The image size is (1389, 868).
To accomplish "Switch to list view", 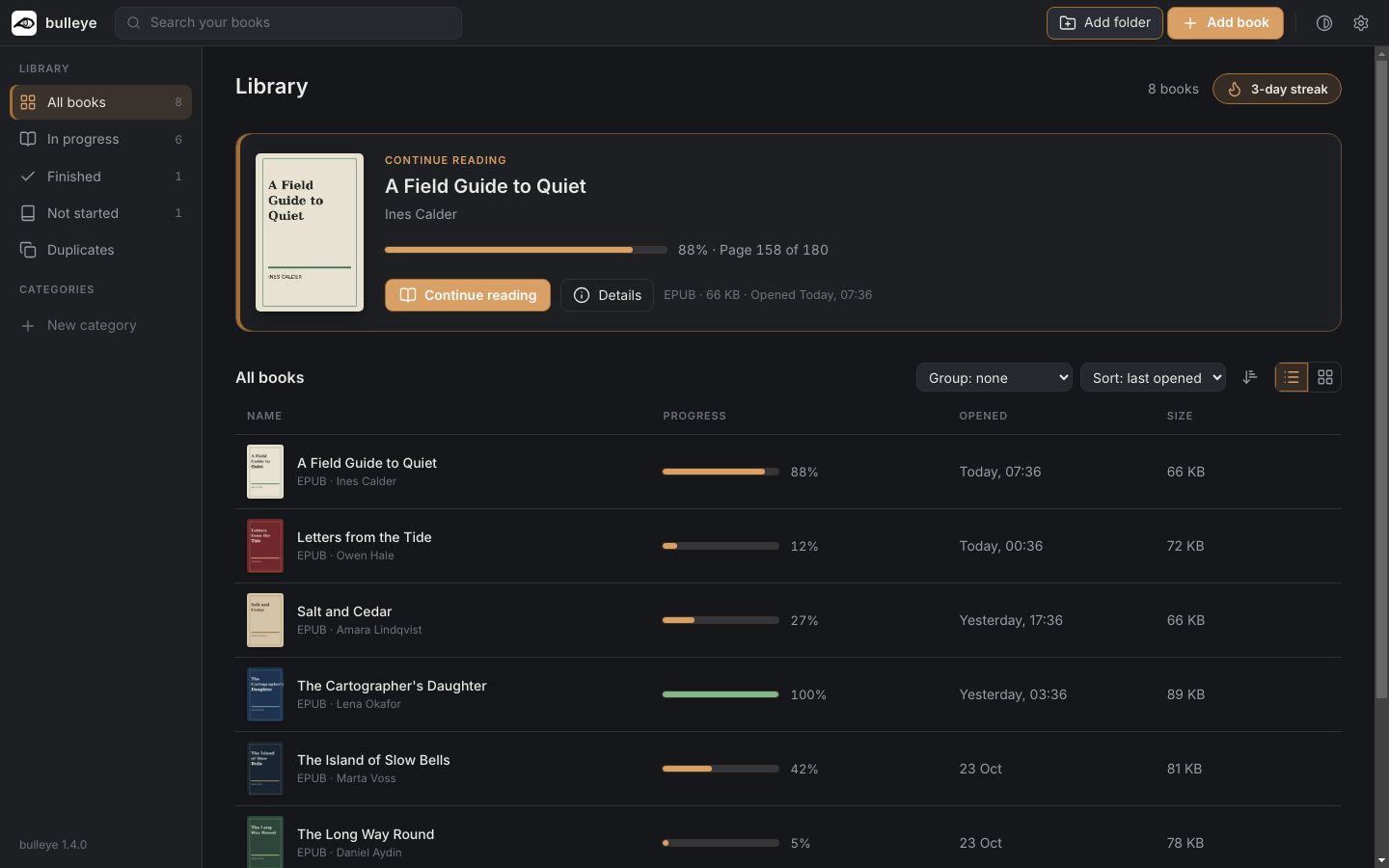I will click(1292, 377).
